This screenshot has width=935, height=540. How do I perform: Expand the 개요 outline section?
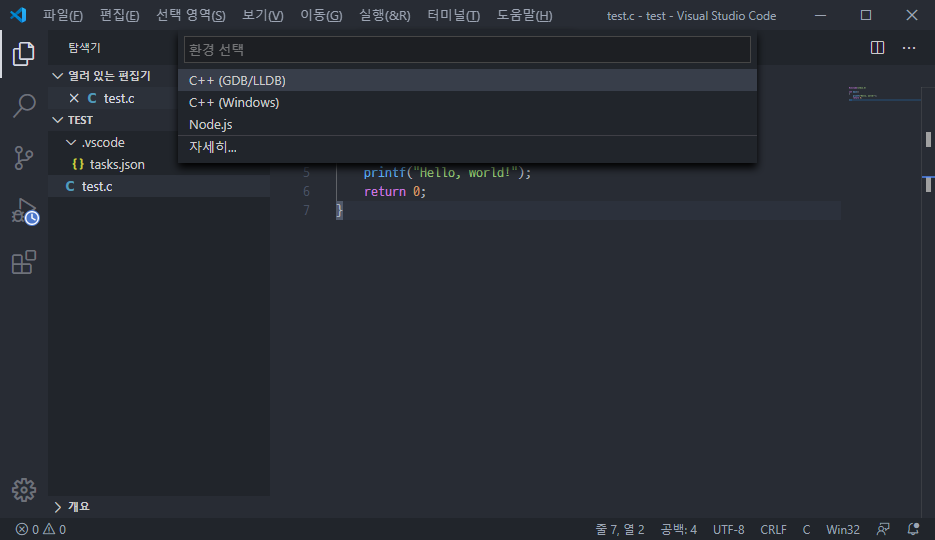coord(57,507)
